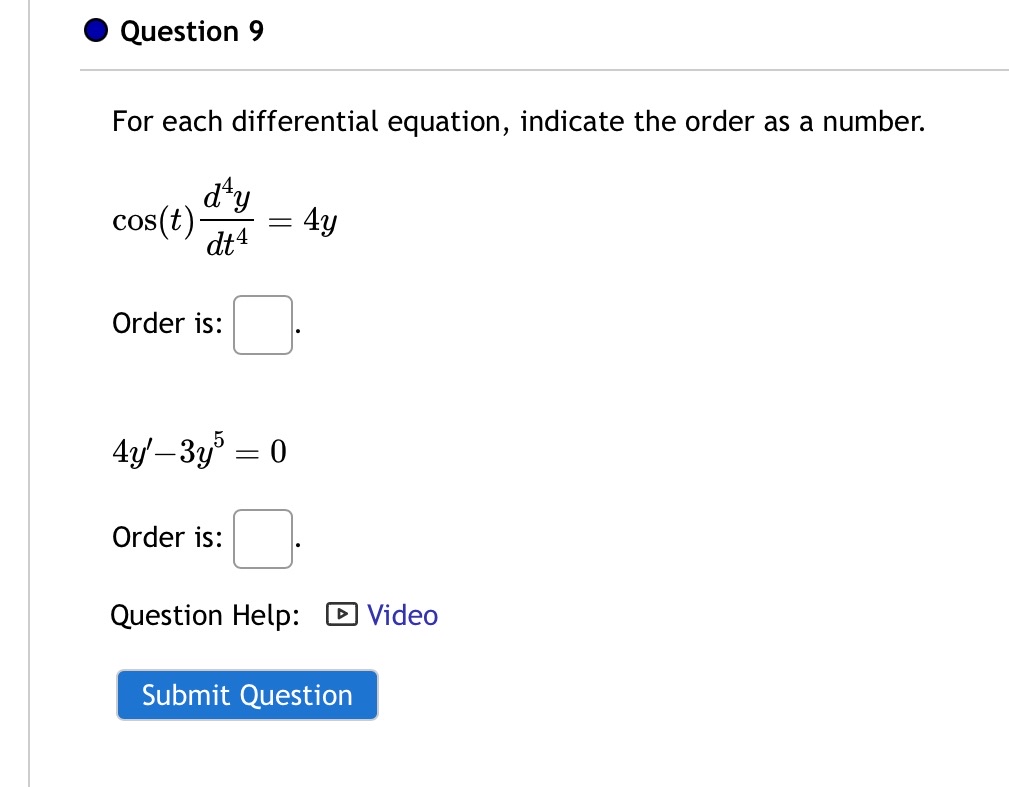Click the instructions line about indicating the order
The height and width of the screenshot is (787, 1009).
pos(518,121)
